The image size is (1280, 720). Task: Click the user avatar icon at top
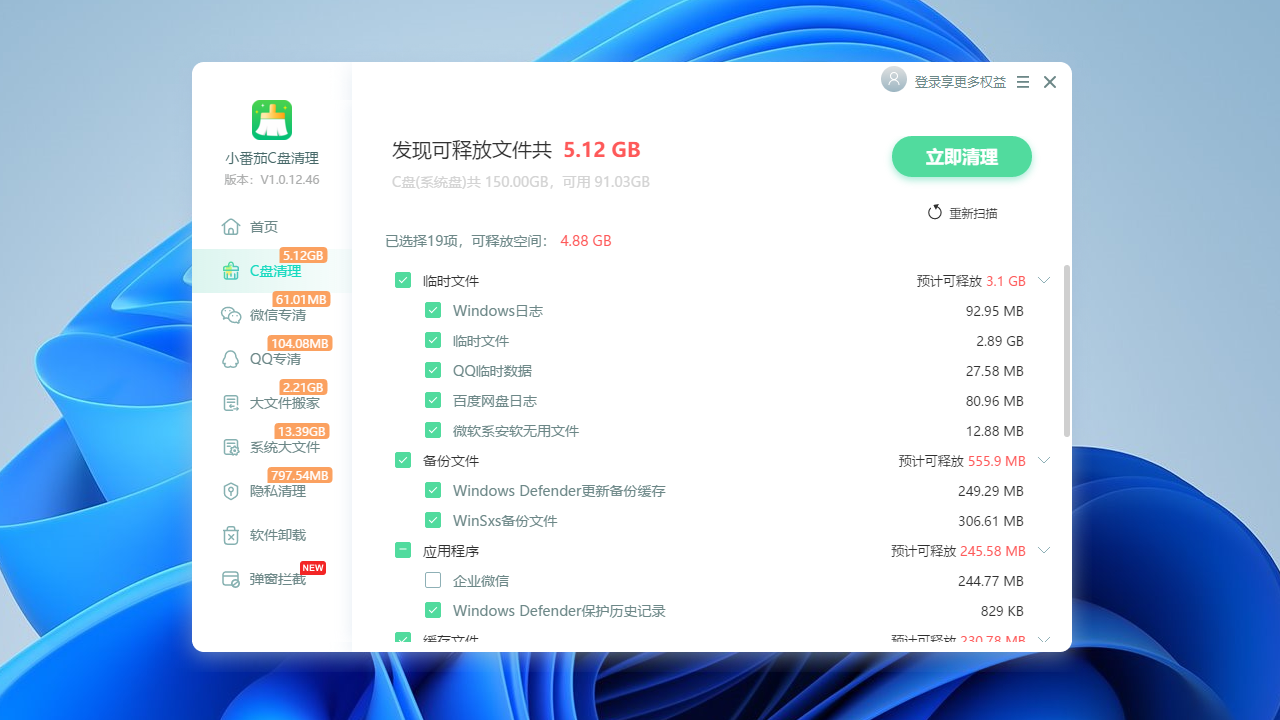coord(893,79)
